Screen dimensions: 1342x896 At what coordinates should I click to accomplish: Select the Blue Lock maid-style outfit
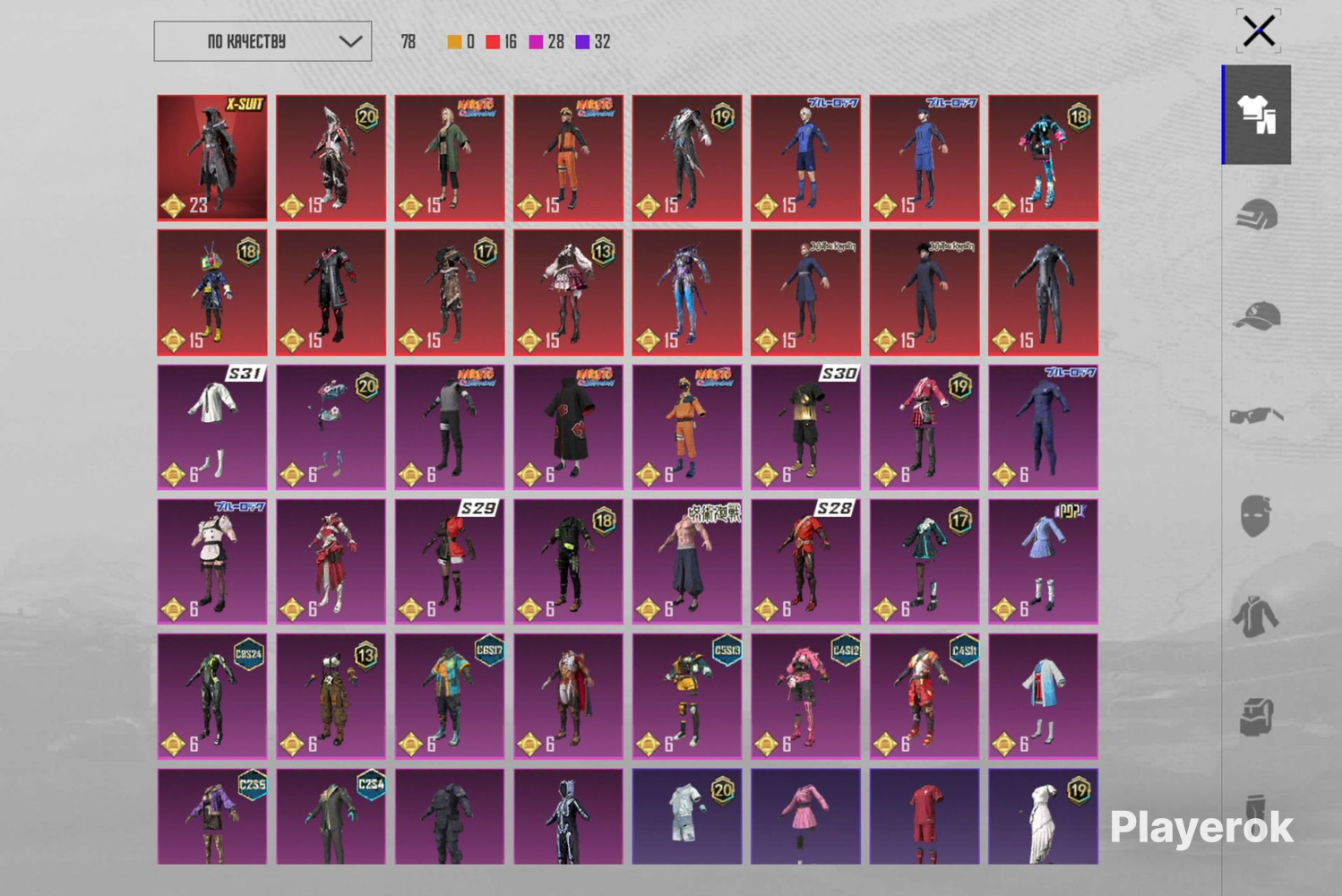coord(212,561)
